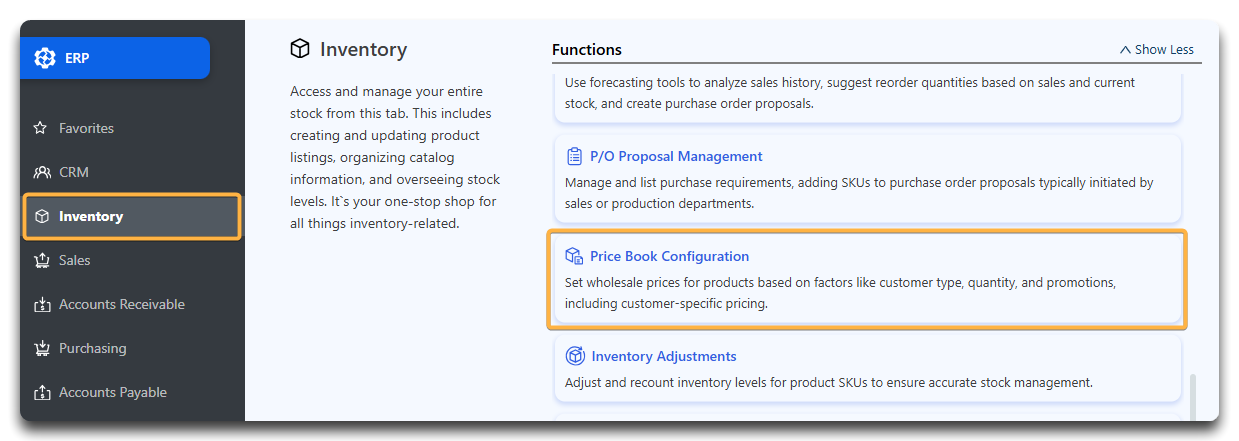Collapse functions with Show Less
Image resolution: width=1239 pixels, height=441 pixels.
point(1156,49)
